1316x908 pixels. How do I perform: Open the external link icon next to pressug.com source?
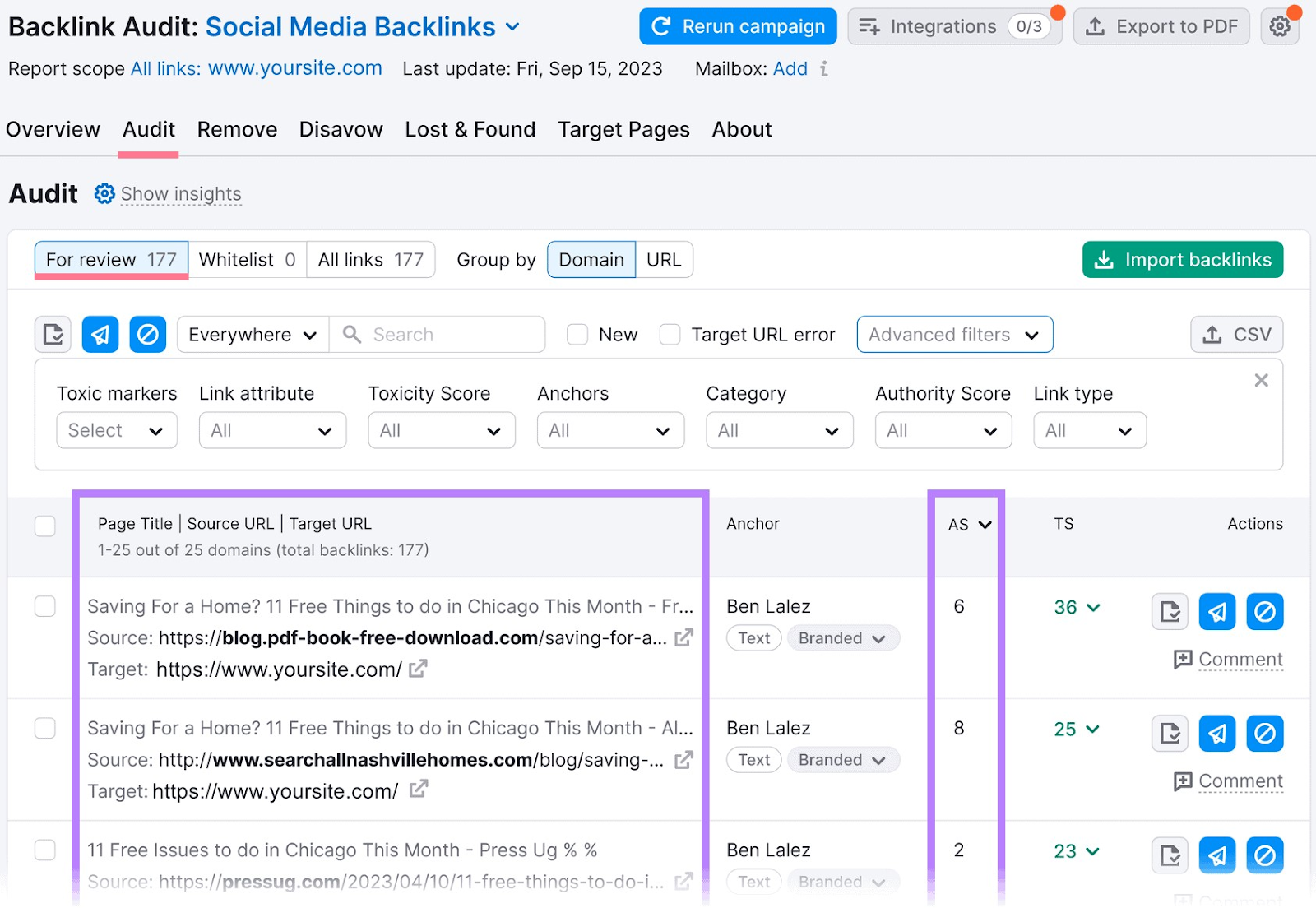pyautogui.click(x=683, y=882)
